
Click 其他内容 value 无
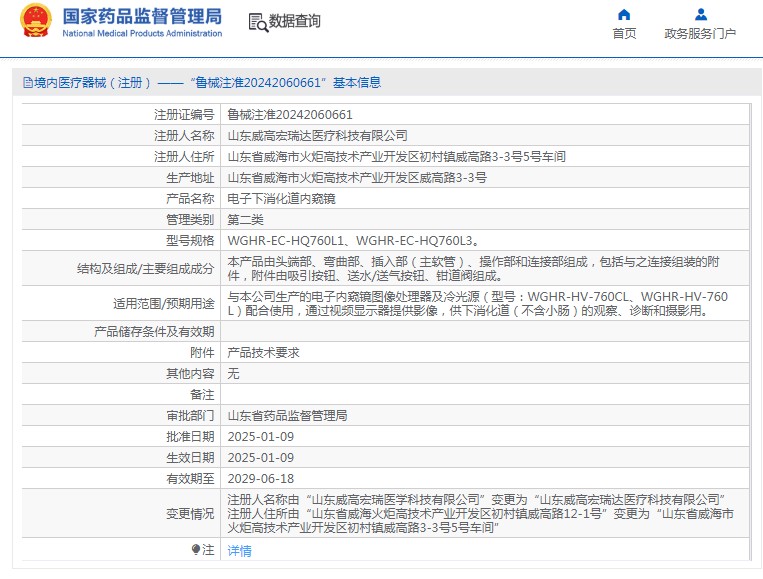(233, 373)
